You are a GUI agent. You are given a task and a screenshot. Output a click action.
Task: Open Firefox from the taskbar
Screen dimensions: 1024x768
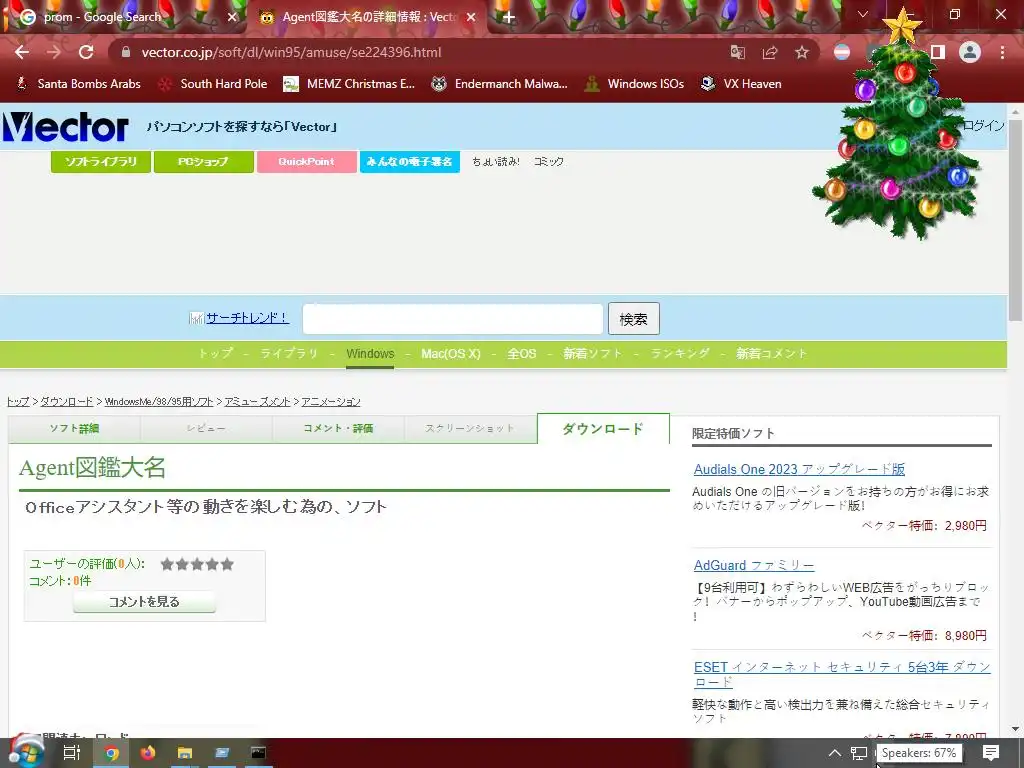(x=148, y=753)
